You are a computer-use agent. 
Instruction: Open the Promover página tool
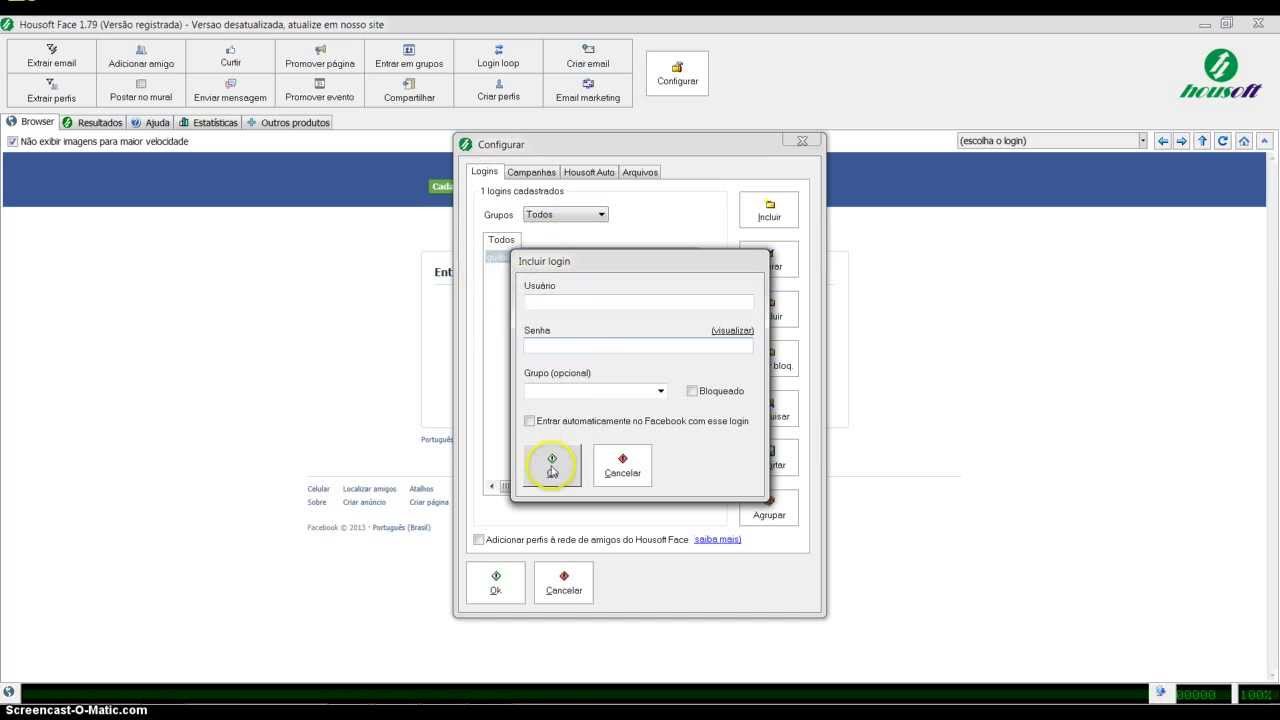tap(320, 56)
